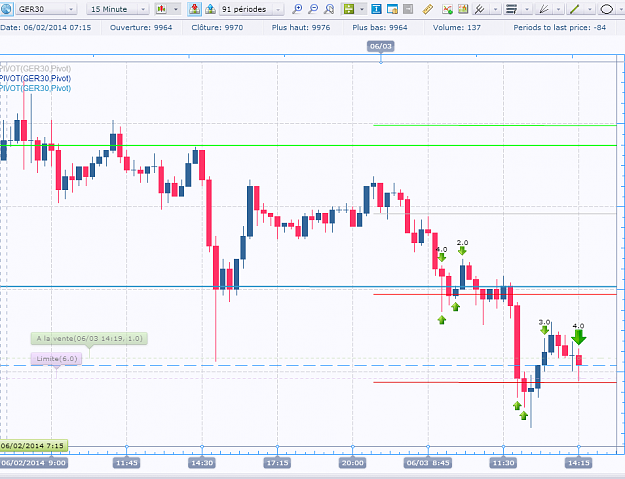Expand the fan lines tool dropdown
The width and height of the screenshot is (625, 479).
pos(558,9)
